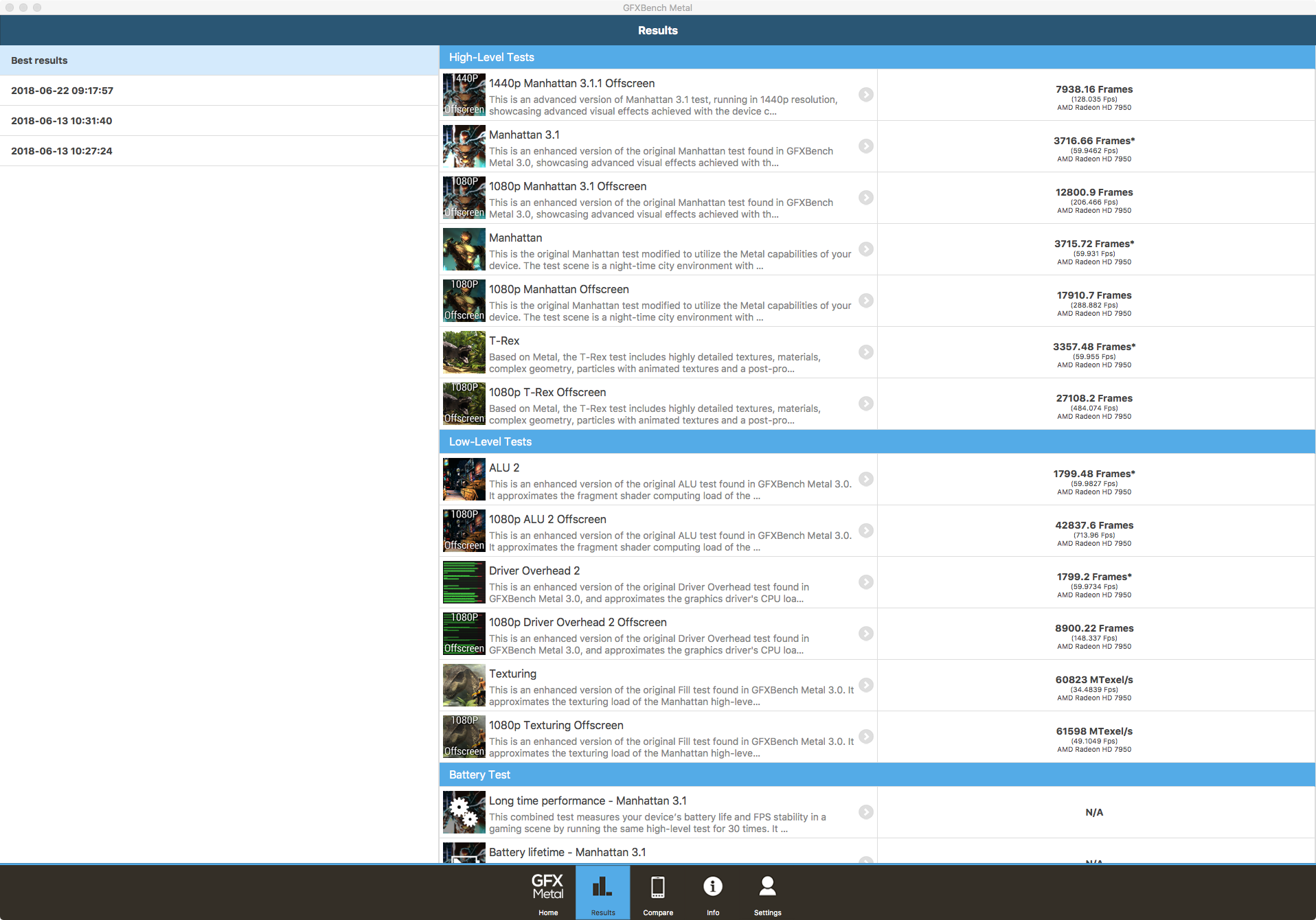Open details arrow for Long time performance
This screenshot has width=1316, height=920.
pyautogui.click(x=866, y=812)
